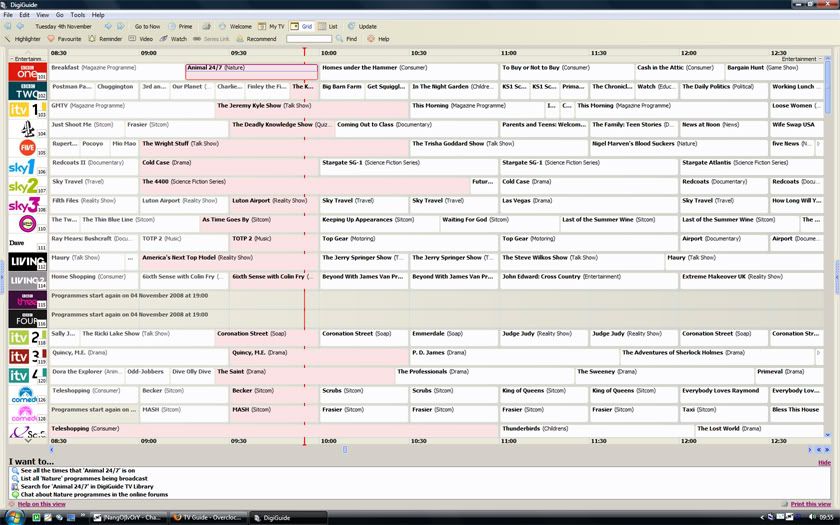Select BBC Four channel logo
This screenshot has height=525, width=840.
[x=28, y=319]
